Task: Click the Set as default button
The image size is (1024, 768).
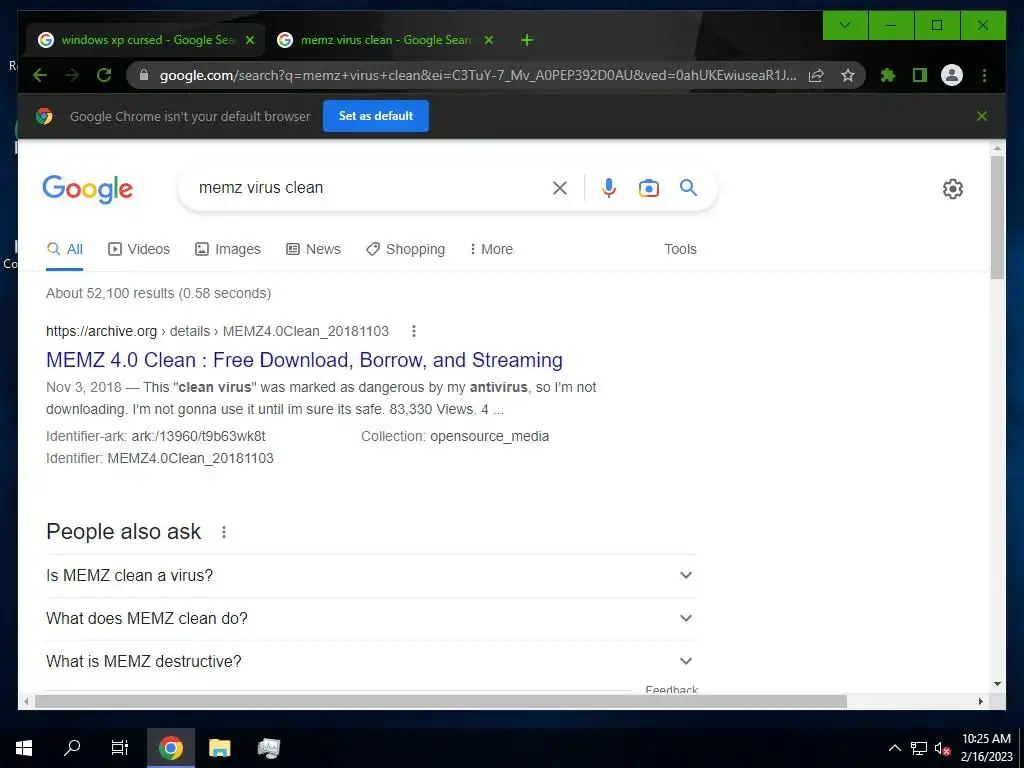Action: tap(376, 116)
